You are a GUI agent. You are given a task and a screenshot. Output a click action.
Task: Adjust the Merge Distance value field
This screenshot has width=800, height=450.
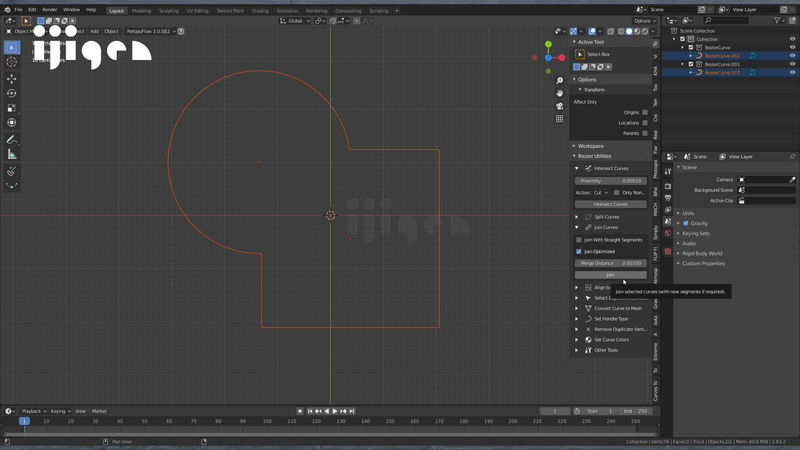click(611, 263)
